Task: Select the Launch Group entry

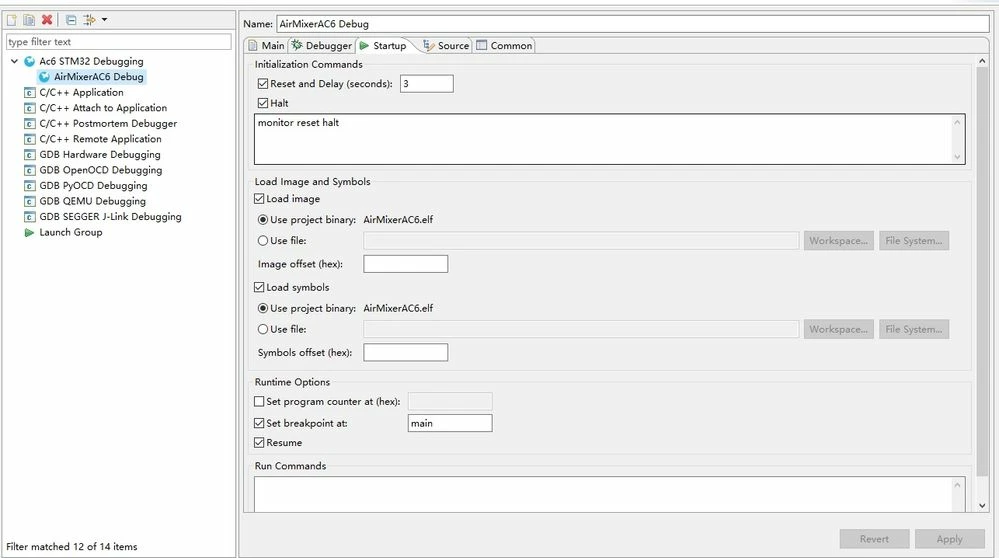Action: pos(71,232)
